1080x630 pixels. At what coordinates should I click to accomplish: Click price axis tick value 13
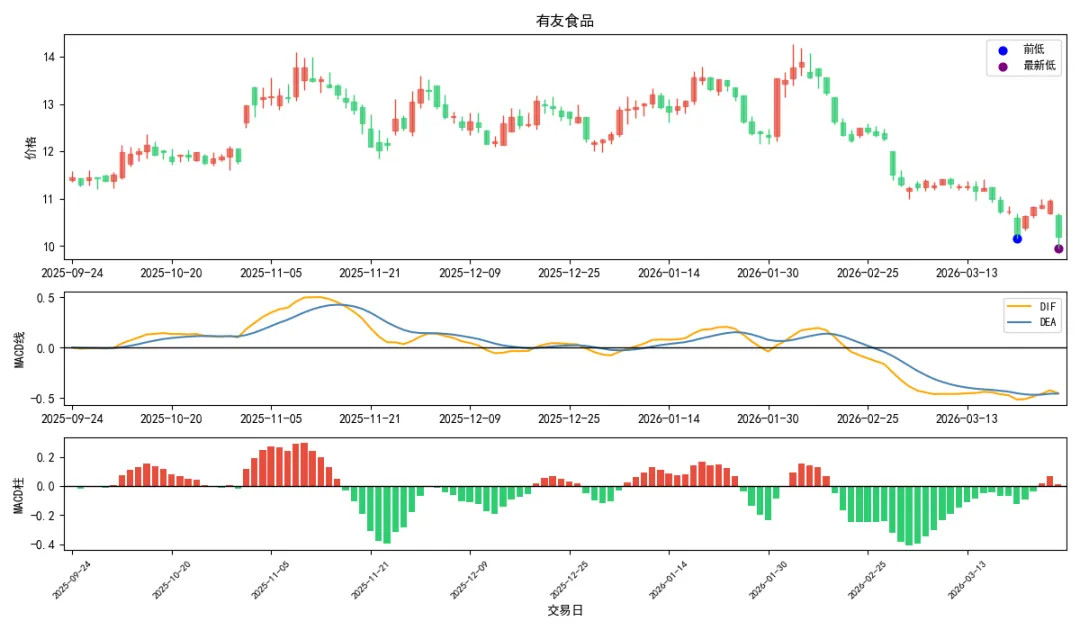[49, 105]
